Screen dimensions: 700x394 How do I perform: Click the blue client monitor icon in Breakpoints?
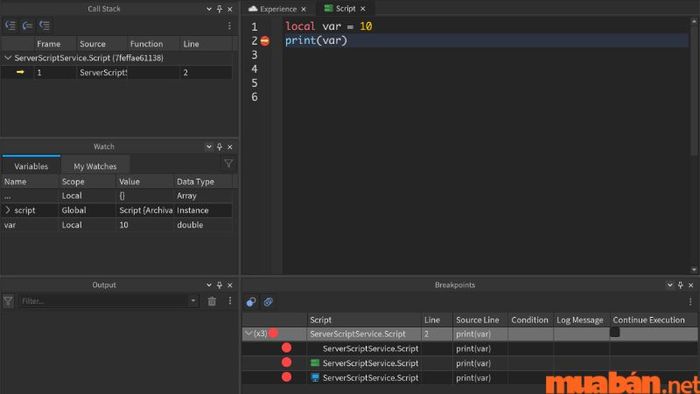(x=315, y=377)
